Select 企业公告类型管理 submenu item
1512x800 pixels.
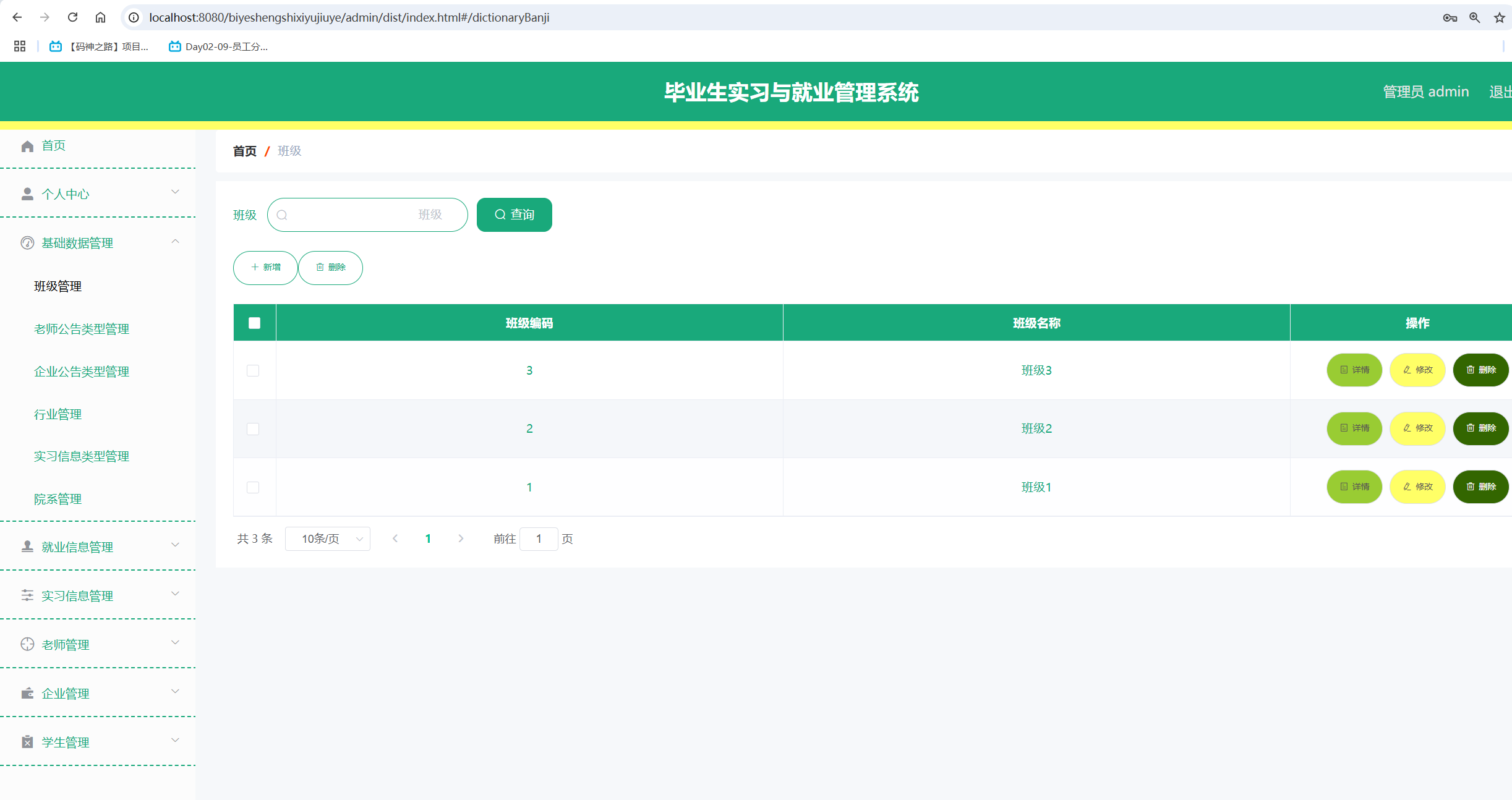[x=82, y=372]
